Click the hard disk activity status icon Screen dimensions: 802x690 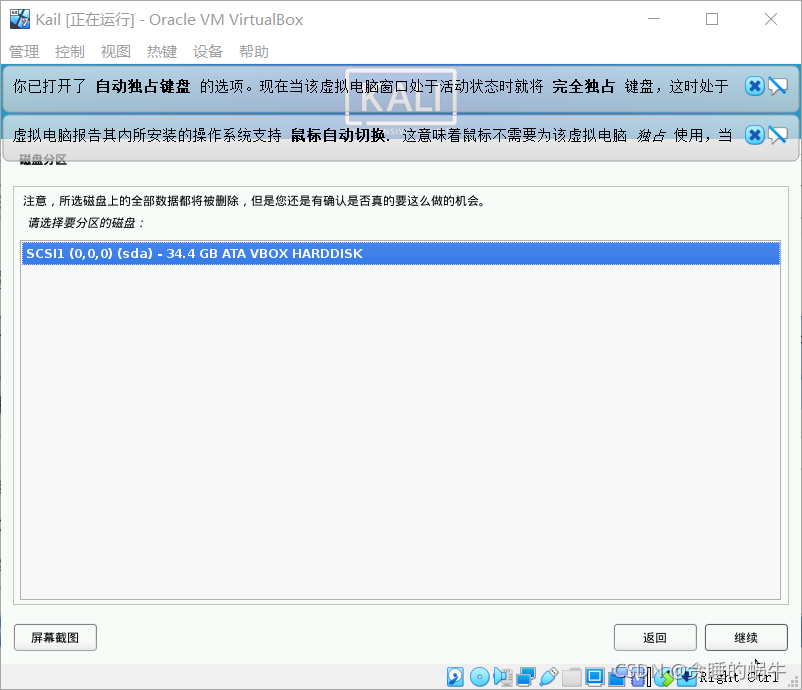click(455, 677)
